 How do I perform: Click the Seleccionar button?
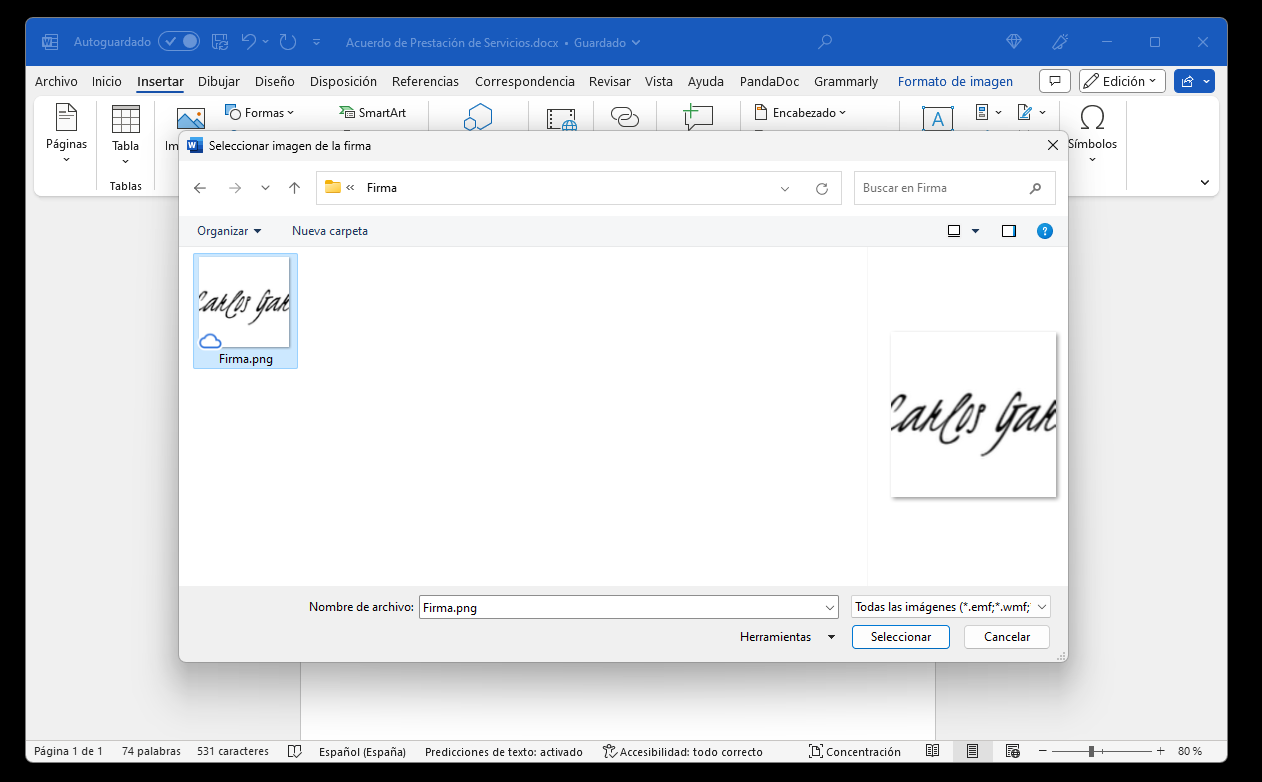coord(901,637)
